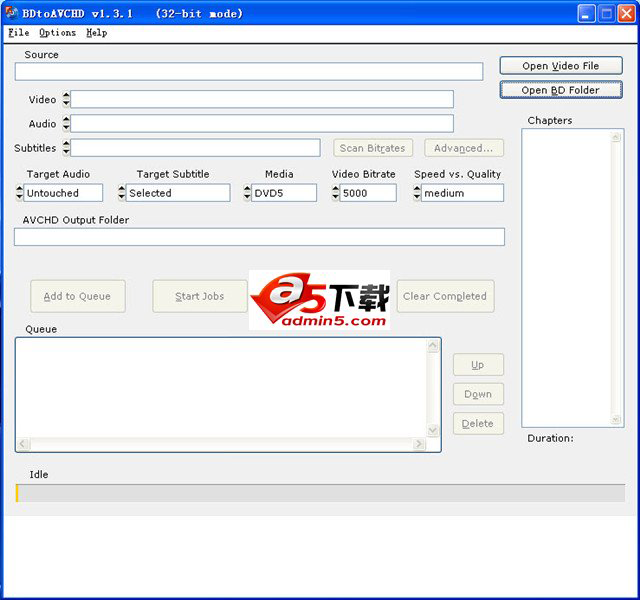The width and height of the screenshot is (640, 600).
Task: Click the Subtitles stream spinner arrows
Action: pyautogui.click(x=66, y=148)
